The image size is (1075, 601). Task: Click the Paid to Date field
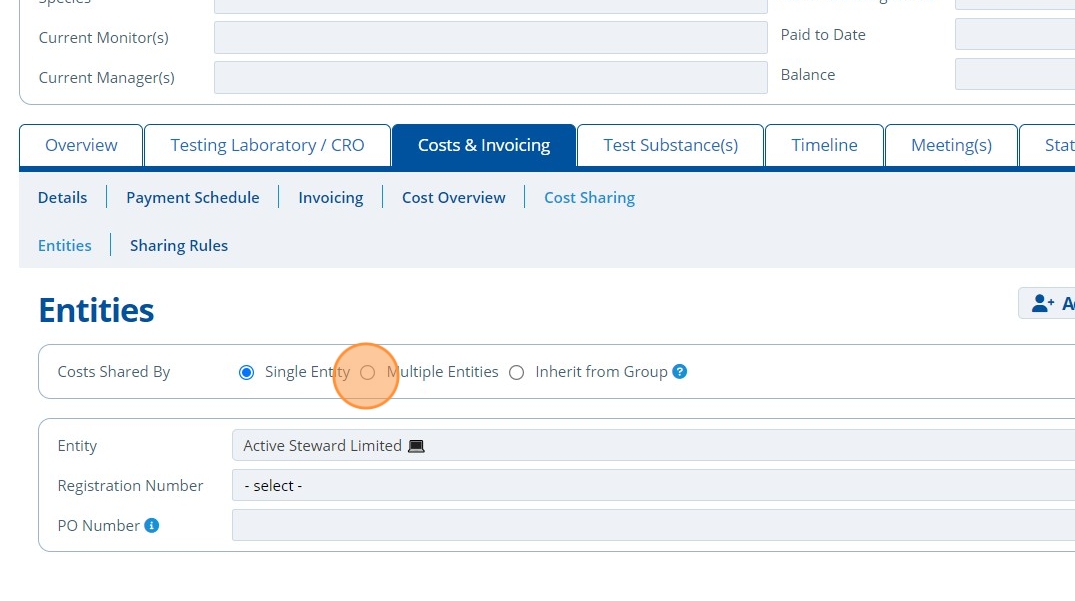click(1015, 34)
